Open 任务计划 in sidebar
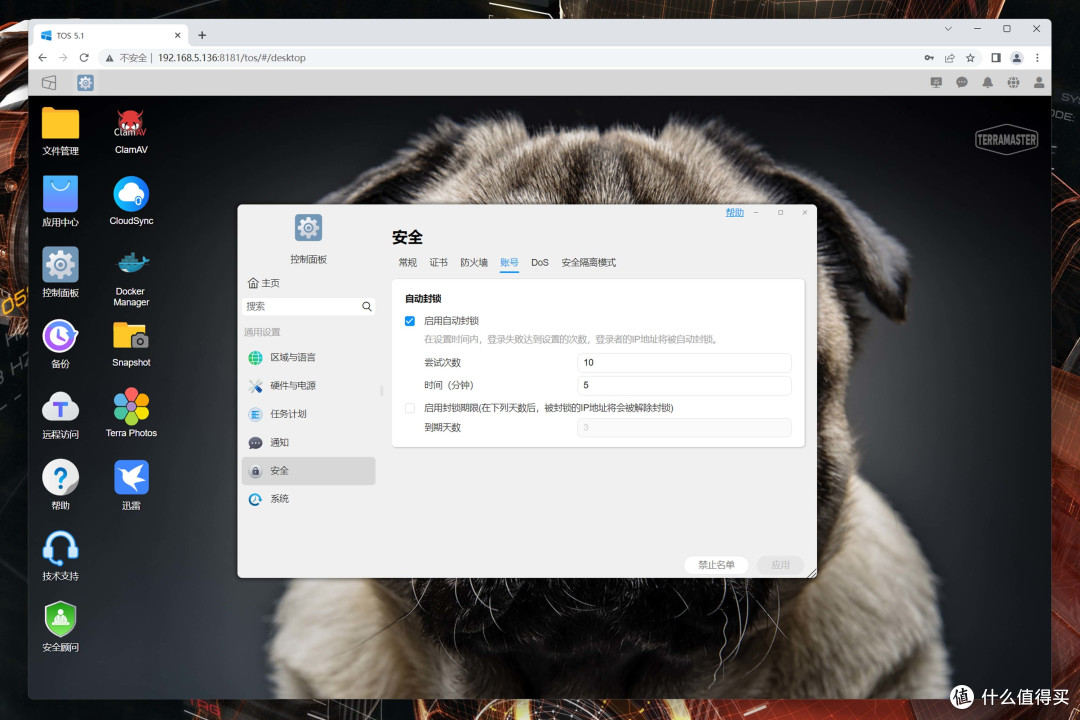Viewport: 1080px width, 720px height. point(309,413)
